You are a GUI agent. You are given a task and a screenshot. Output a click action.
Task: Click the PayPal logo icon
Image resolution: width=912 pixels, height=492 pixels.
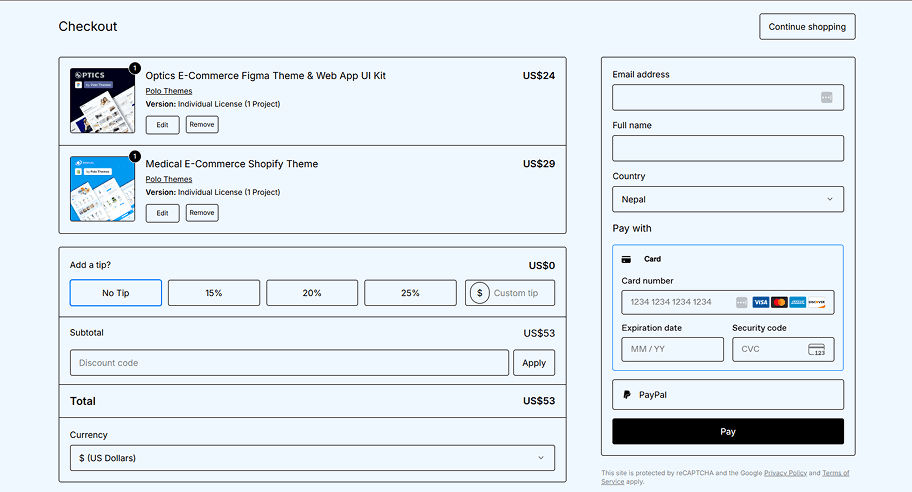point(627,394)
